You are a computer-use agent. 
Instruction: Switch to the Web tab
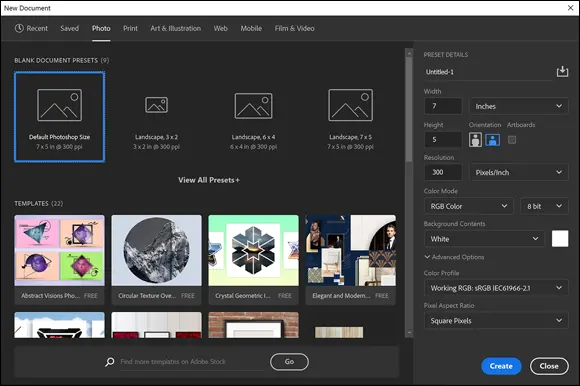(220, 28)
